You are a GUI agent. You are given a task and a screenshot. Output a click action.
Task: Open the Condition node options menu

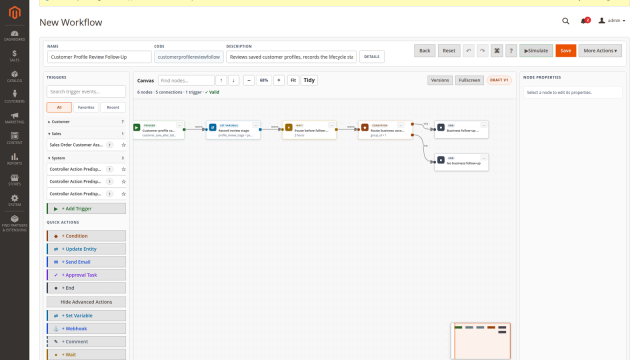point(400,125)
